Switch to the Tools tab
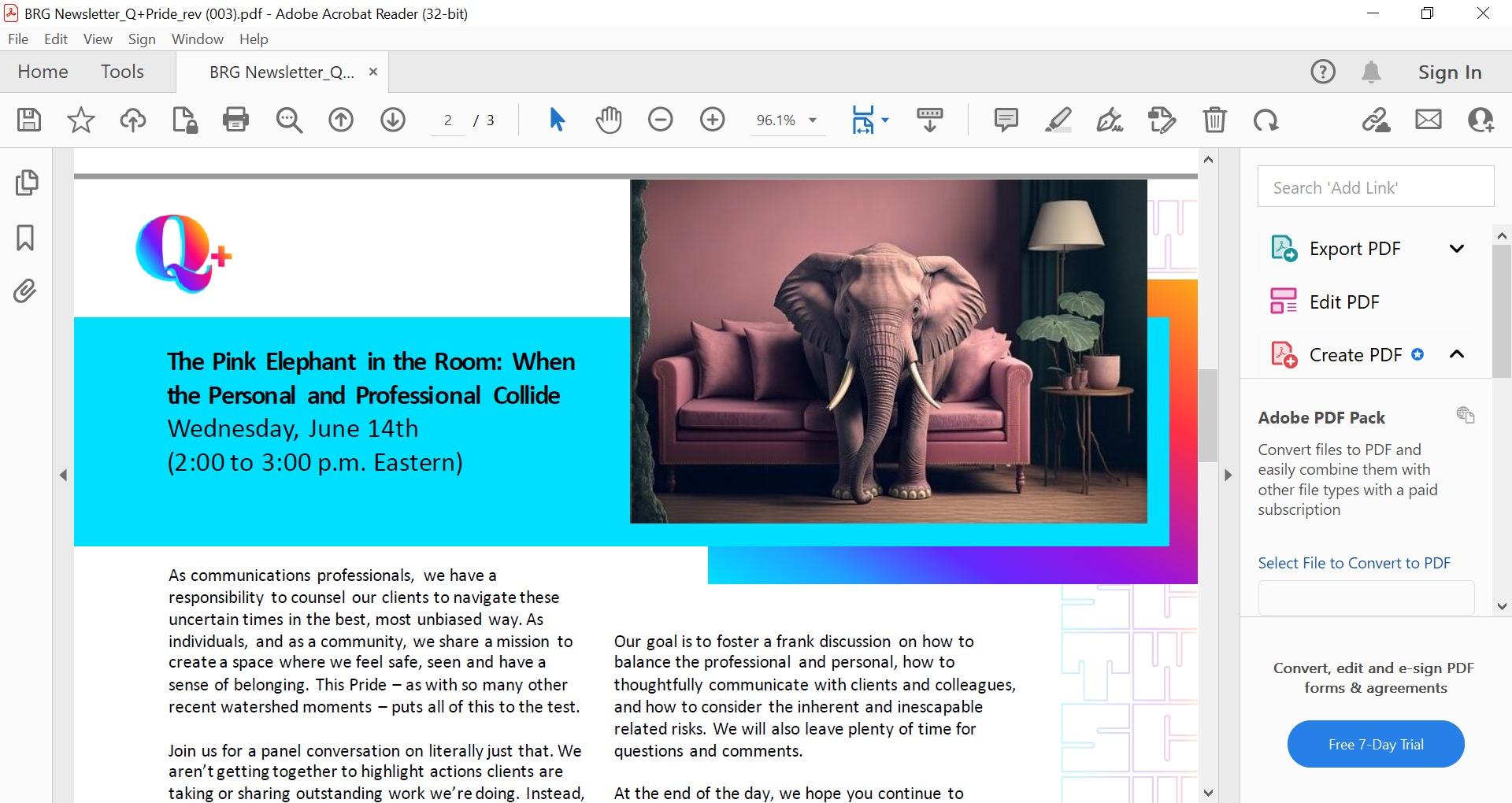This screenshot has height=803, width=1512. pos(122,72)
